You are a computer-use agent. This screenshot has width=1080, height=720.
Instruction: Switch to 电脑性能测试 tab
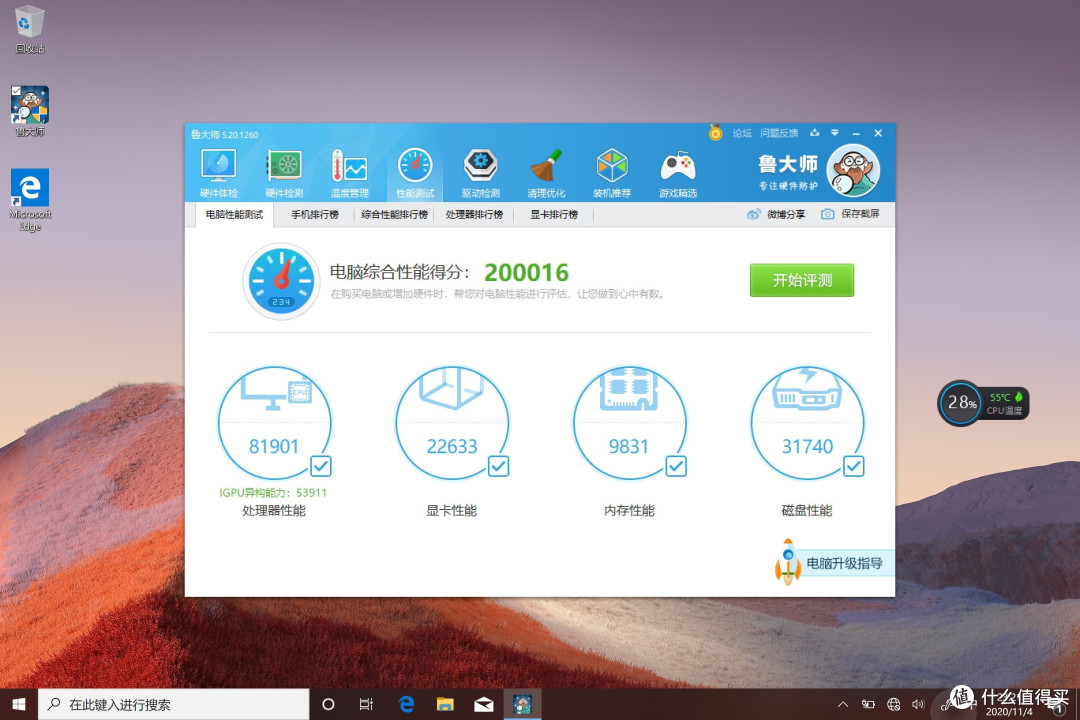pyautogui.click(x=234, y=214)
